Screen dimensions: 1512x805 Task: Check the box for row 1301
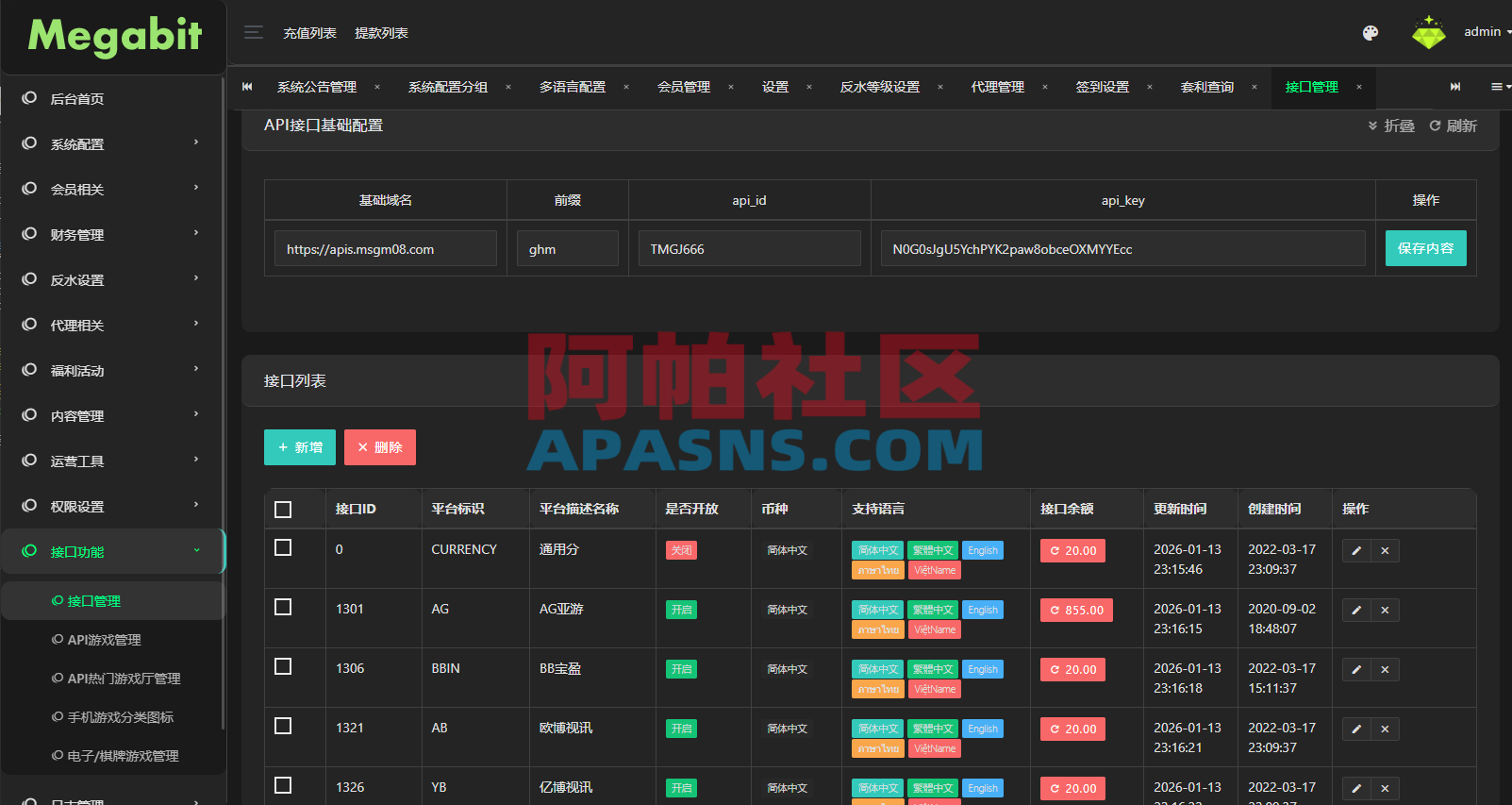(x=283, y=607)
